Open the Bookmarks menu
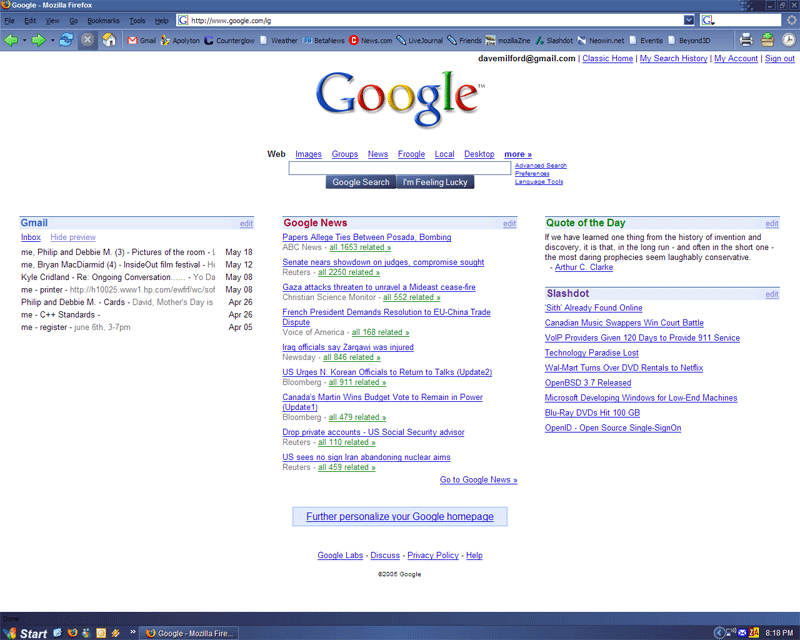 [102, 20]
